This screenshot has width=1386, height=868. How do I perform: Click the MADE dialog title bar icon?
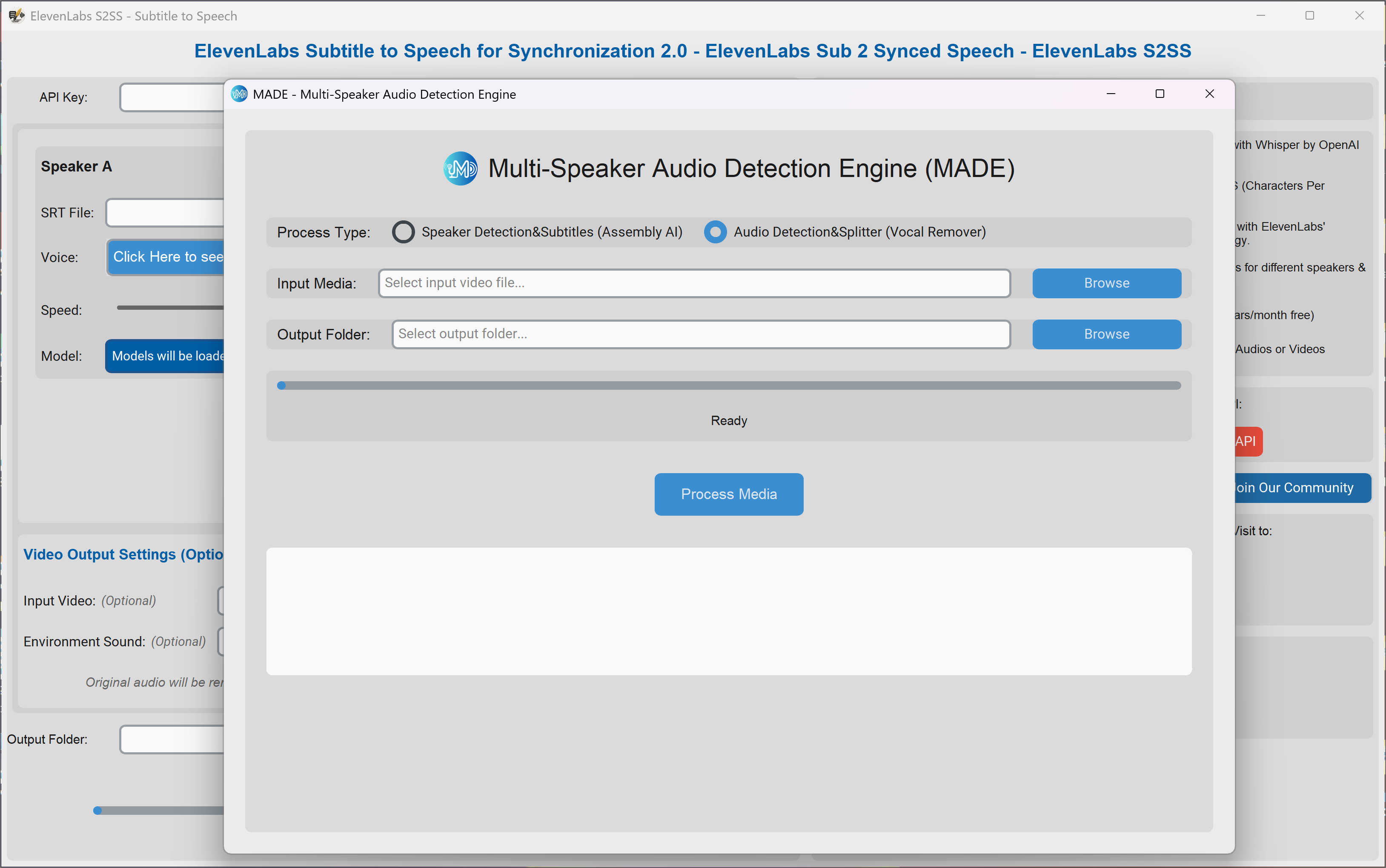(239, 94)
